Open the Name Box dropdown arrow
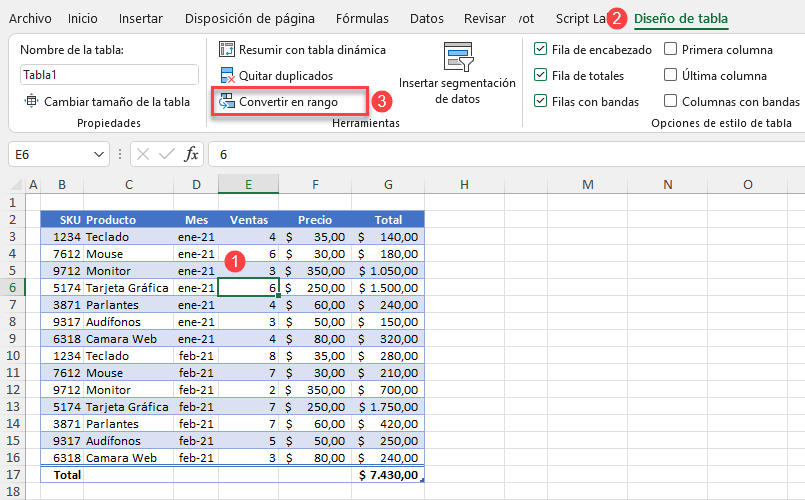805x500 pixels. pos(99,155)
